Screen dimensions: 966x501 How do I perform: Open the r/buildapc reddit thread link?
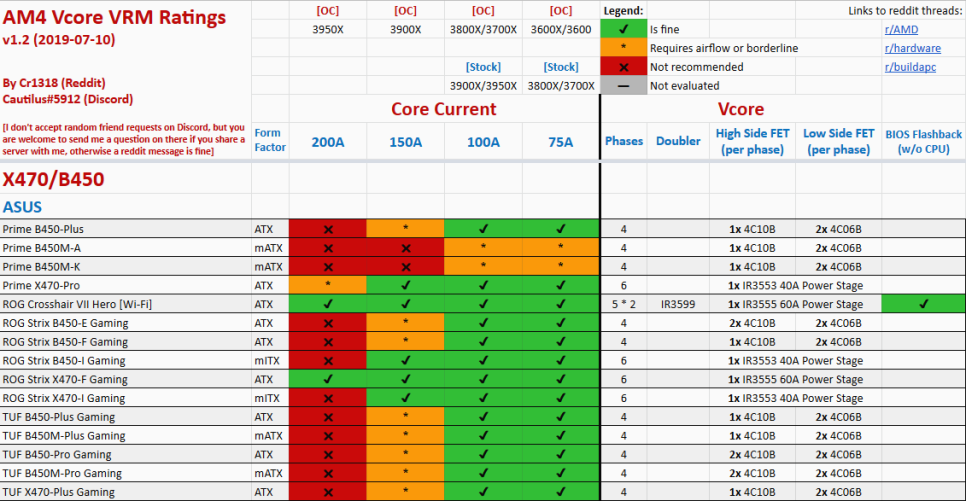click(910, 67)
